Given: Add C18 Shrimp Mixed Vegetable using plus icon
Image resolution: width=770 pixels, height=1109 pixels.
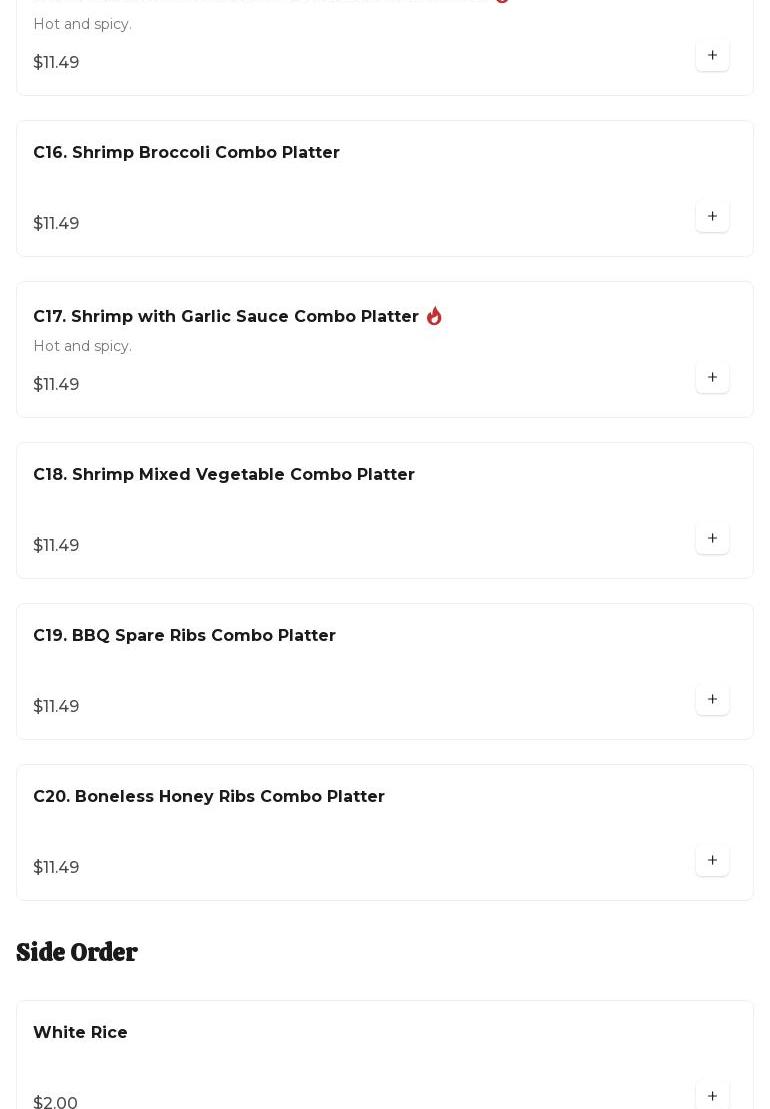Looking at the screenshot, I should (712, 538).
